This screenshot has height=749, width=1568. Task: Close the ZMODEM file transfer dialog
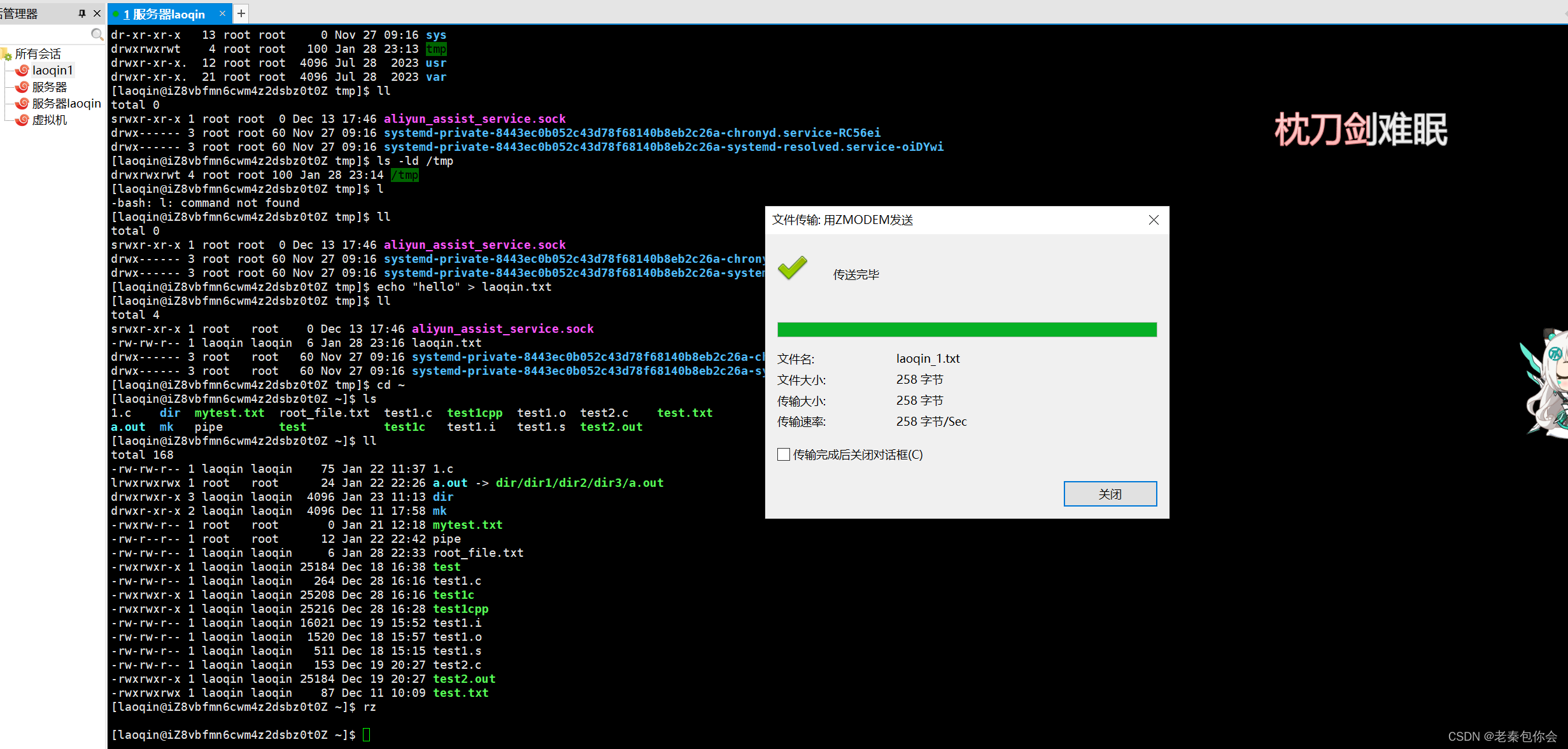[1154, 220]
